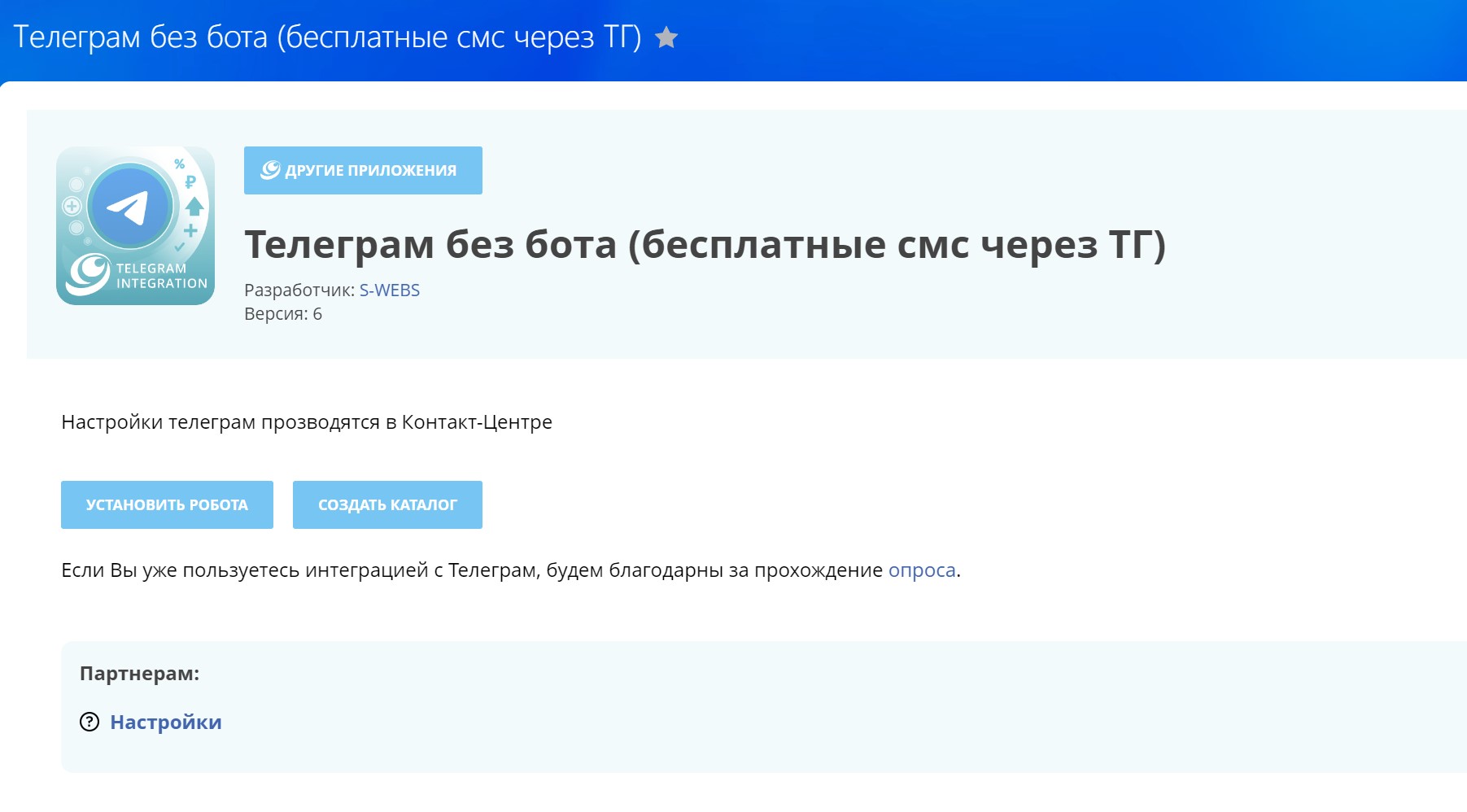Click the question mark icon beside Настройки

(90, 722)
